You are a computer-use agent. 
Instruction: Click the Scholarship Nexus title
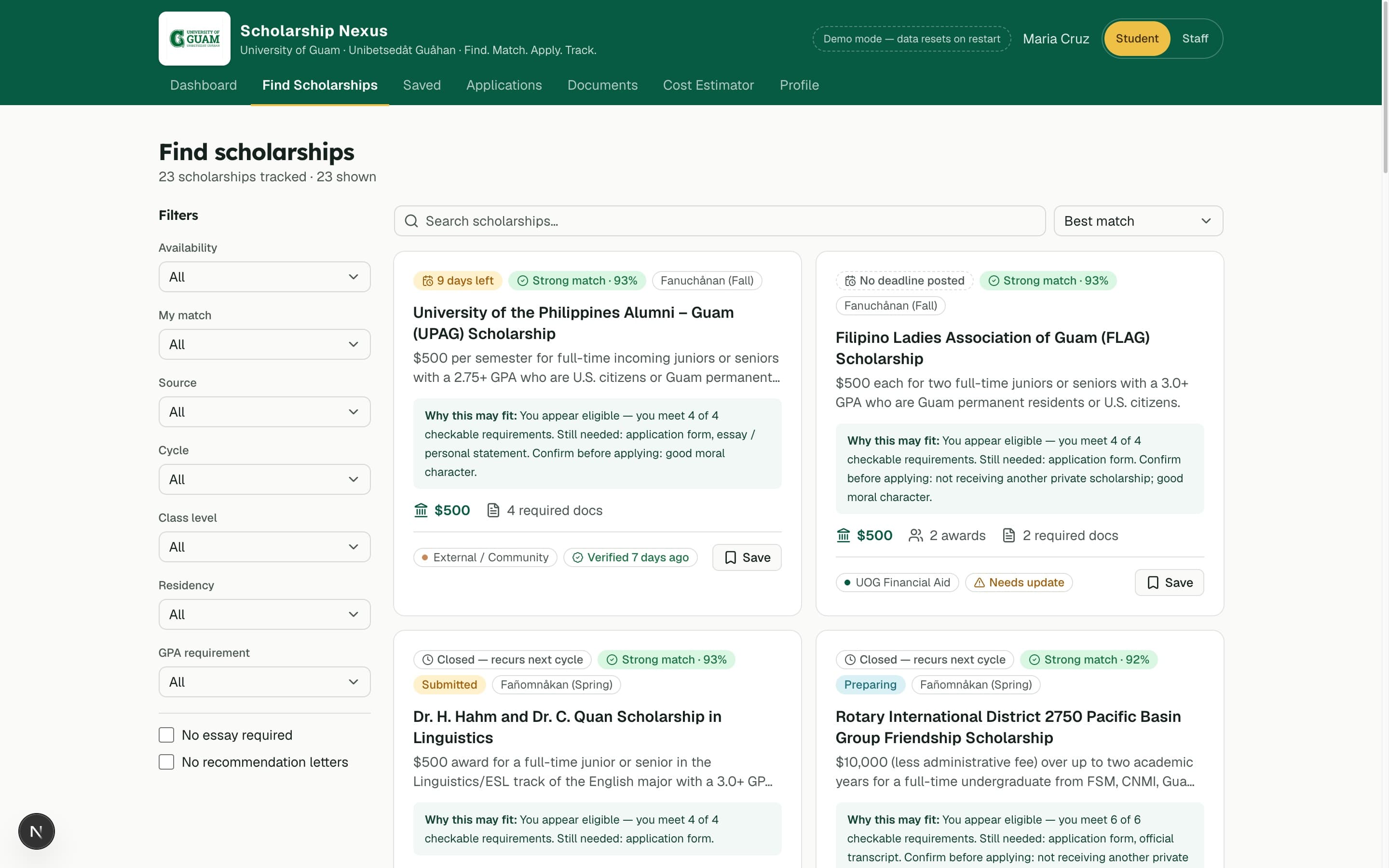313,30
